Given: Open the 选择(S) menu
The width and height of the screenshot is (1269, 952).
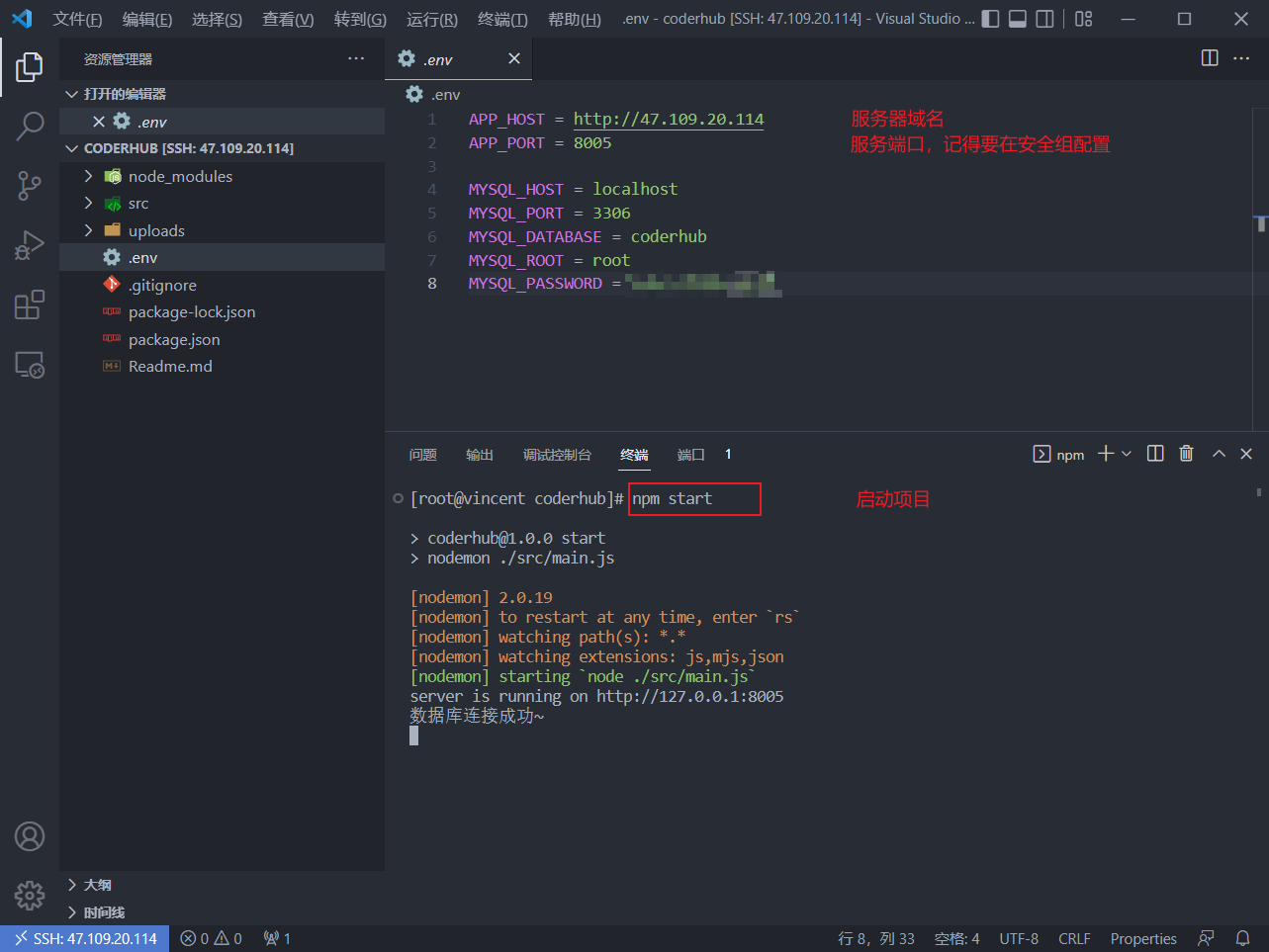Looking at the screenshot, I should (217, 19).
